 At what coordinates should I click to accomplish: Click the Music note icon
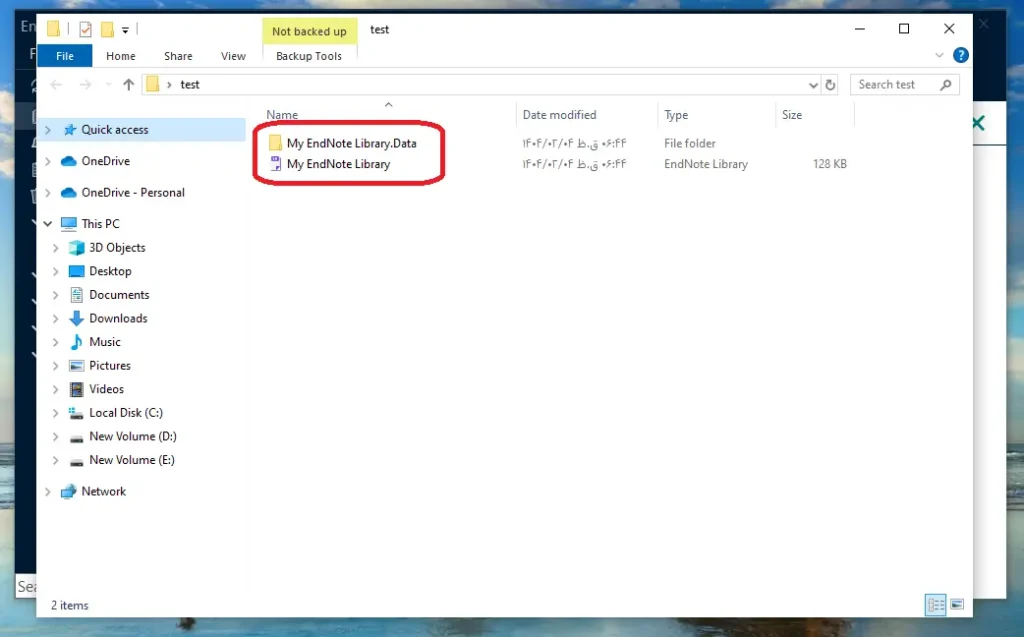pyautogui.click(x=76, y=342)
